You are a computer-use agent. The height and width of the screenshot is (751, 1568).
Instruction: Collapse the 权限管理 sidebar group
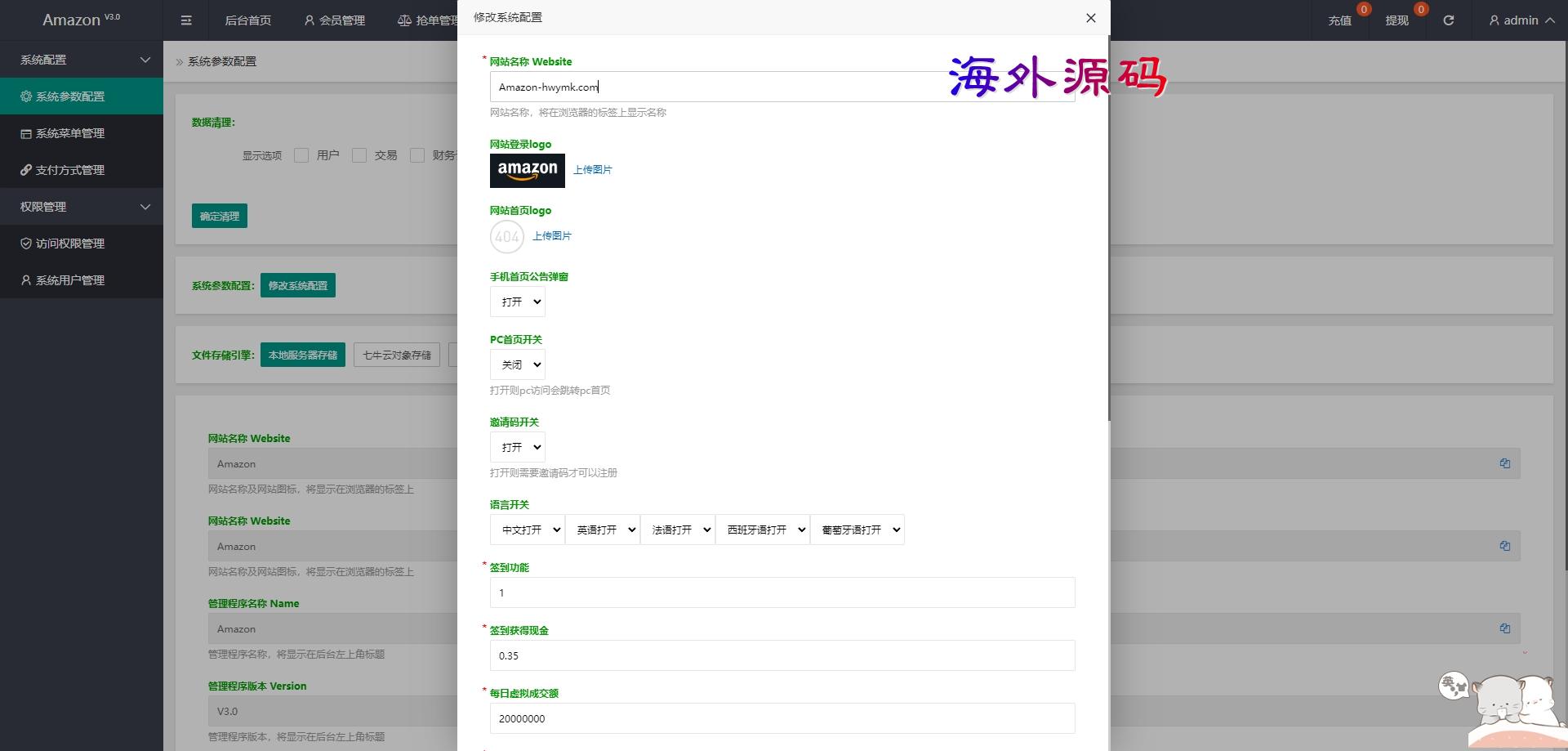pyautogui.click(x=82, y=207)
